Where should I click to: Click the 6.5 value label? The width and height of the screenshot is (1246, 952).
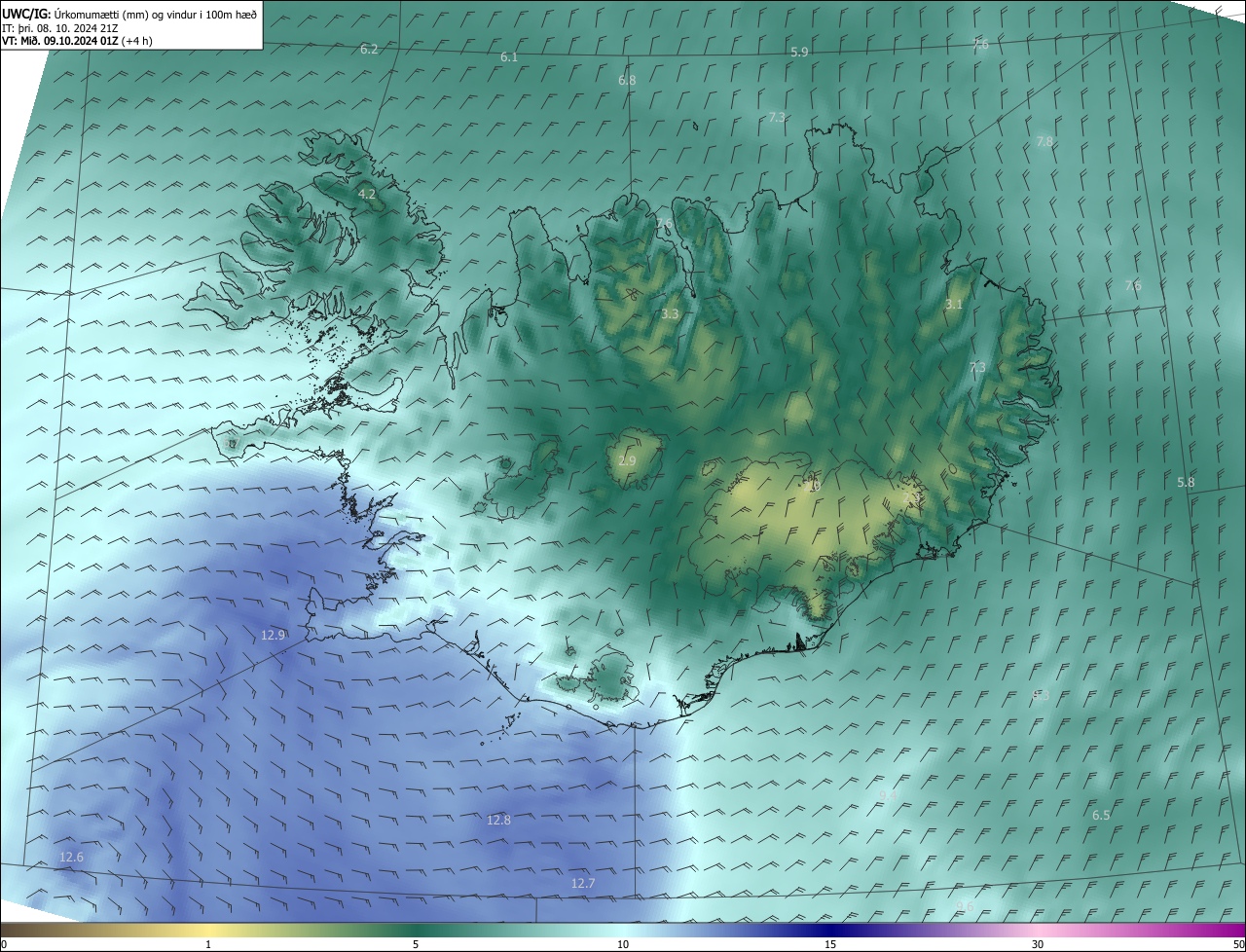point(1101,815)
